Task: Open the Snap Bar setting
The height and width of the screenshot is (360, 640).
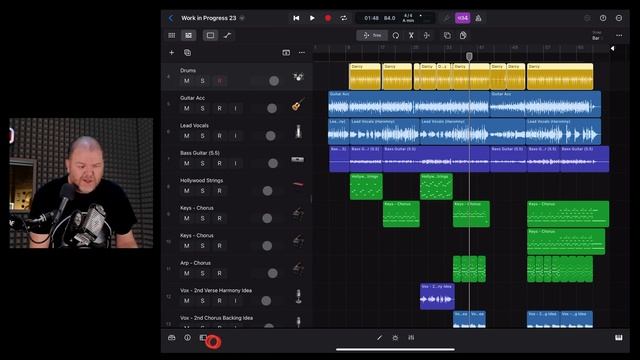Action: click(x=596, y=36)
